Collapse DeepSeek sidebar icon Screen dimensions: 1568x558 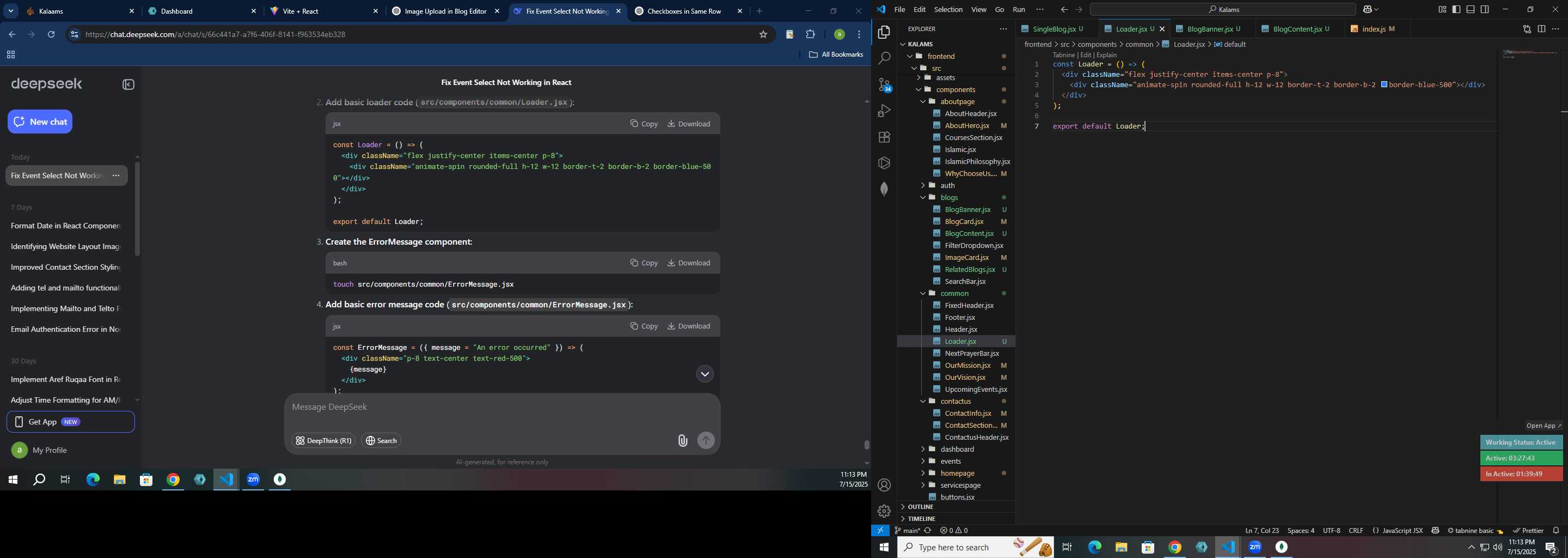(128, 84)
